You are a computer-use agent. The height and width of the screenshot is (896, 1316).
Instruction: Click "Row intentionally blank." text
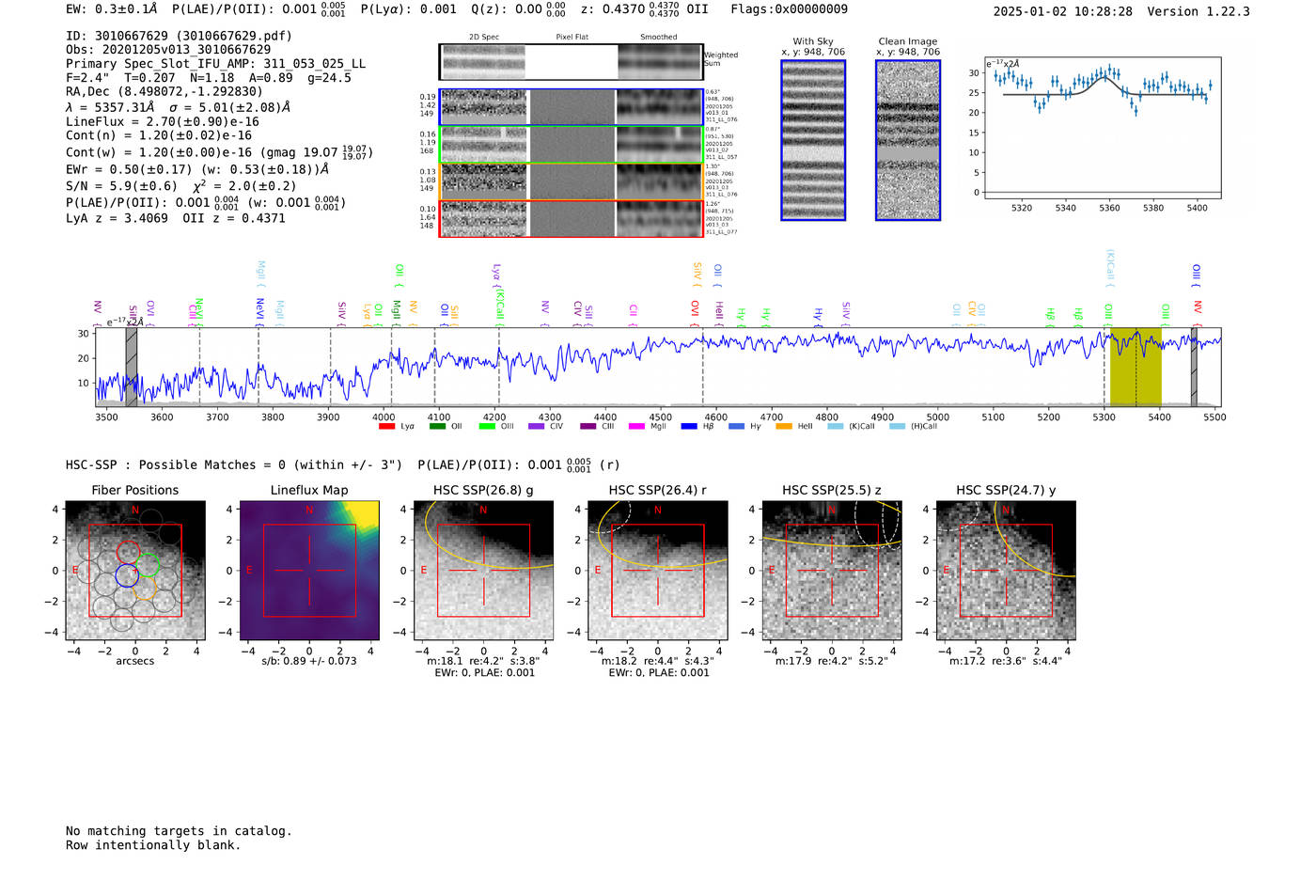point(153,845)
